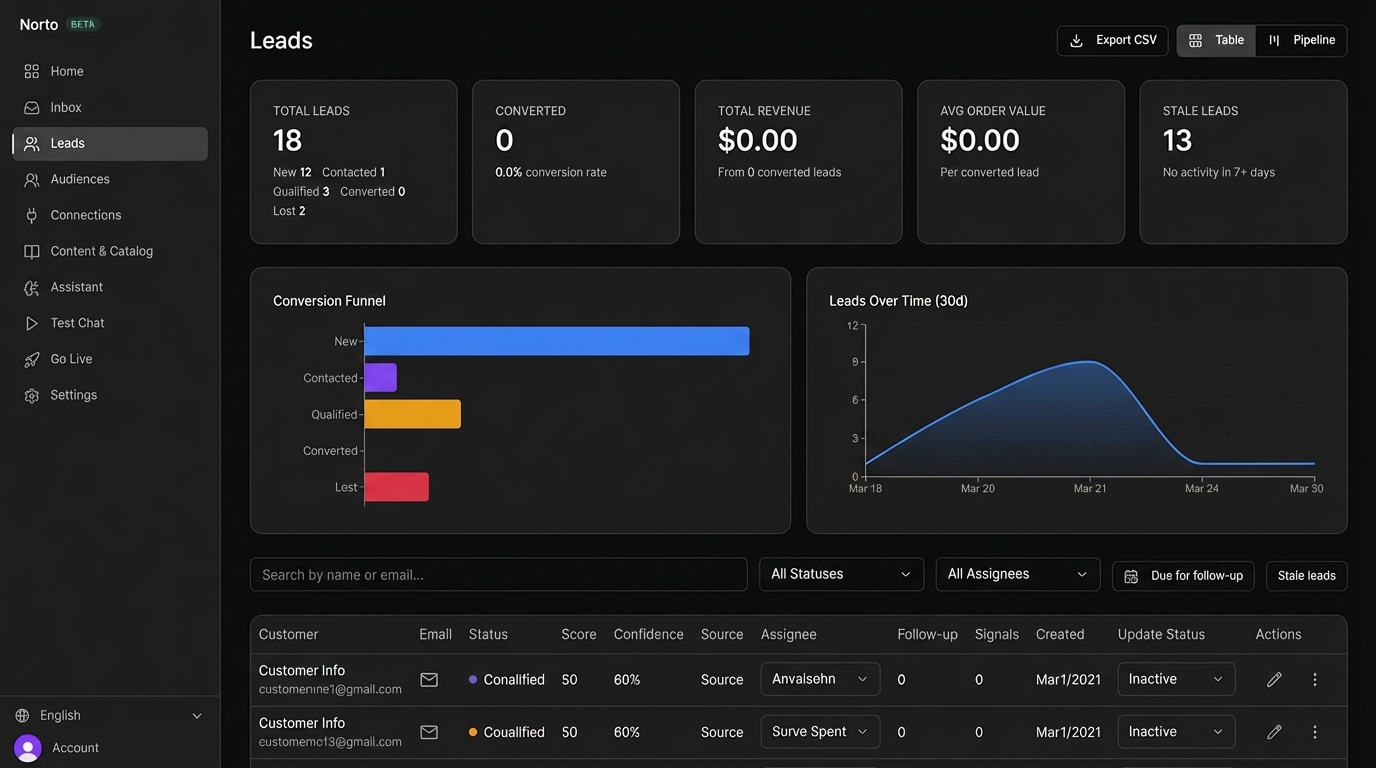Click the calendar icon in Due for follow-up
The width and height of the screenshot is (1376, 768).
1131,576
